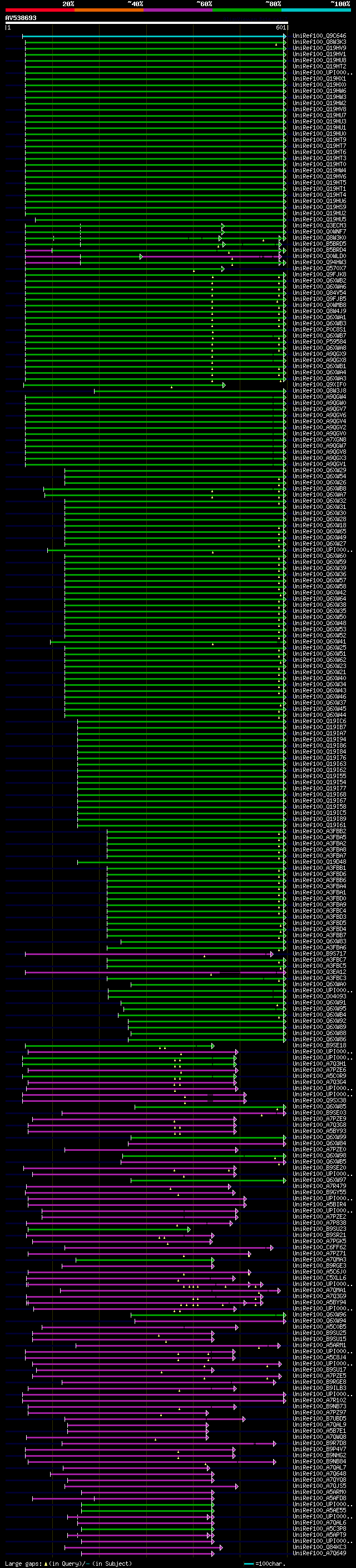Select hit label UniRef100_A7R102

coord(319,1400)
